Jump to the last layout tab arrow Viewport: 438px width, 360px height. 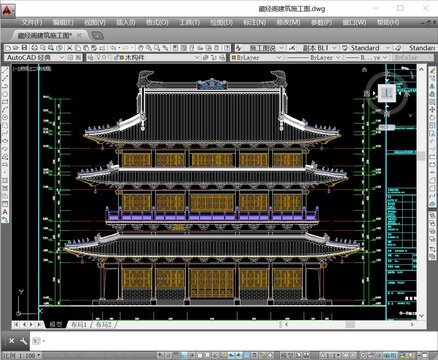pyautogui.click(x=39, y=324)
